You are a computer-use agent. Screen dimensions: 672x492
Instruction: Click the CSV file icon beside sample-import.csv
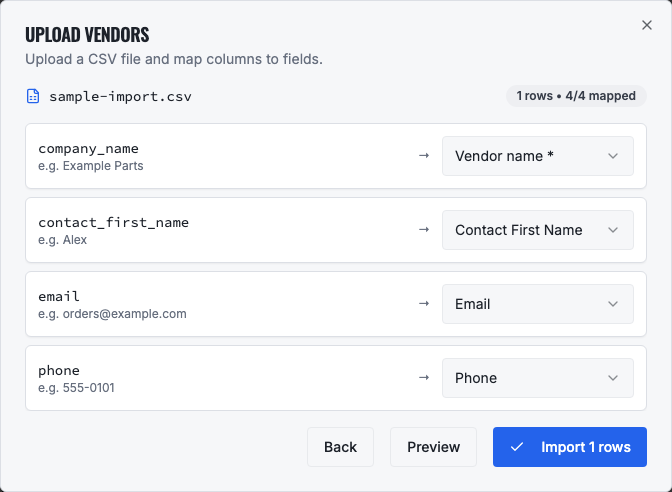pos(33,96)
